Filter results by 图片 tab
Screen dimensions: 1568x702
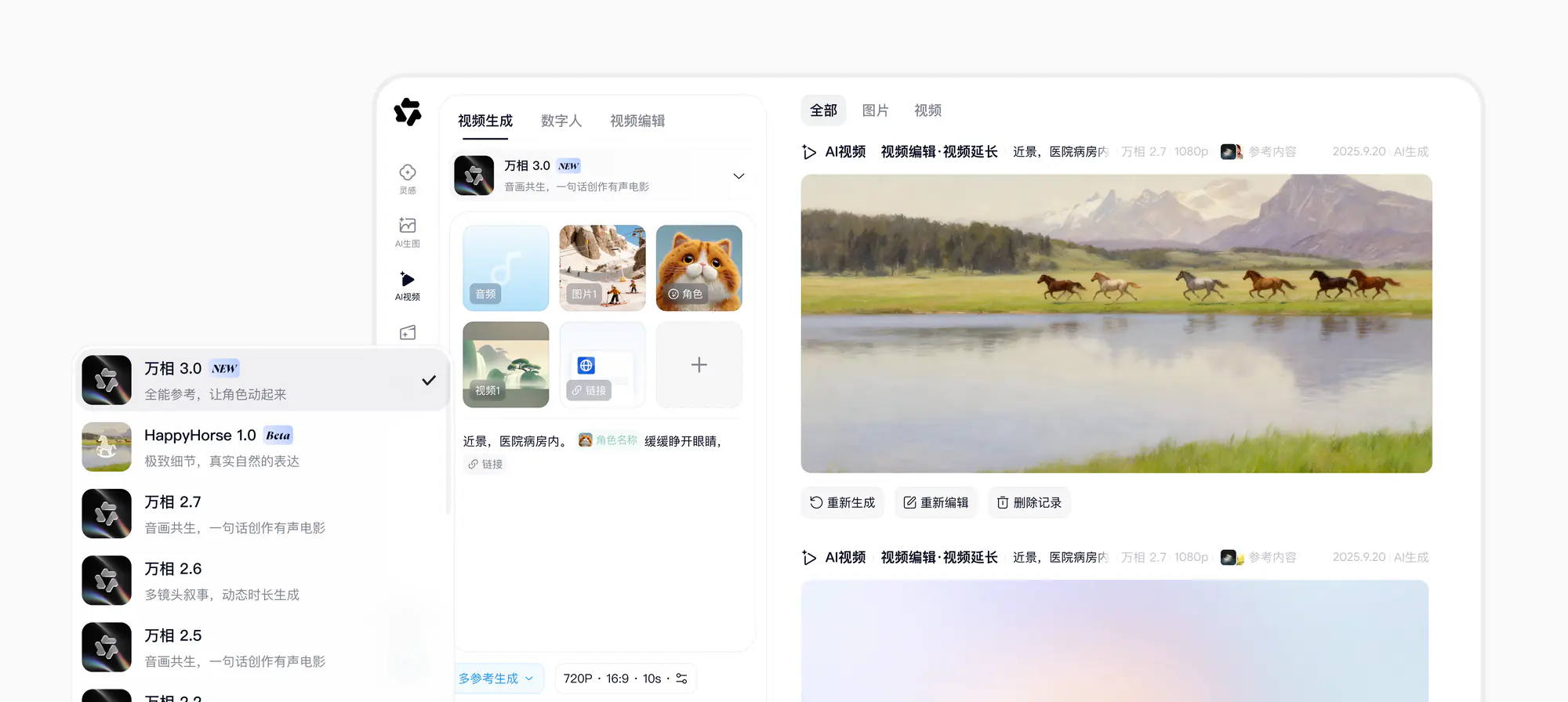tap(875, 110)
